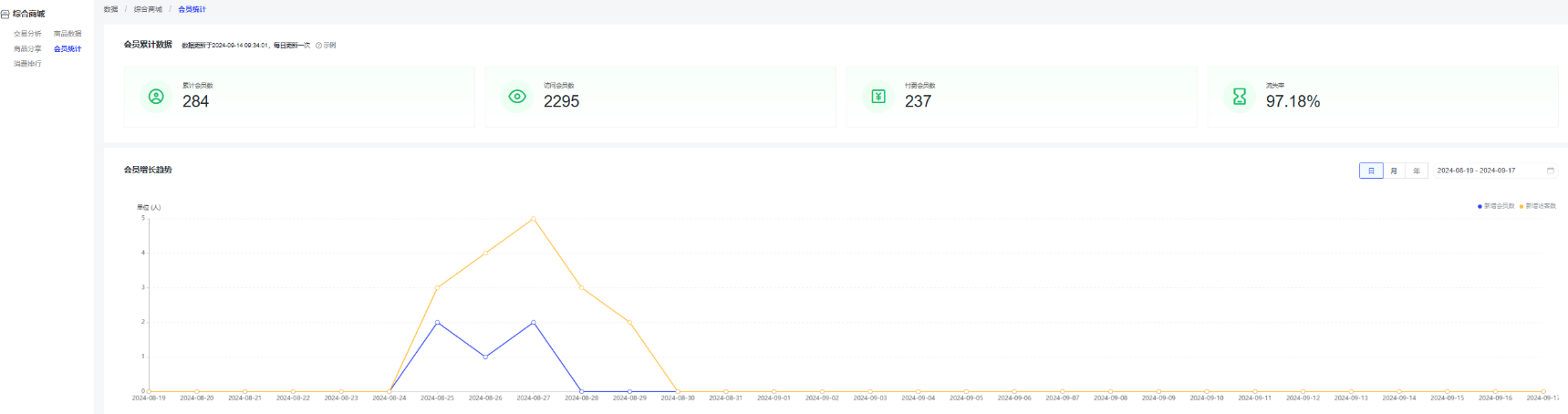Screen dimensions: 1568x414
Task: Click the calendar icon in date range
Action: coord(1550,171)
